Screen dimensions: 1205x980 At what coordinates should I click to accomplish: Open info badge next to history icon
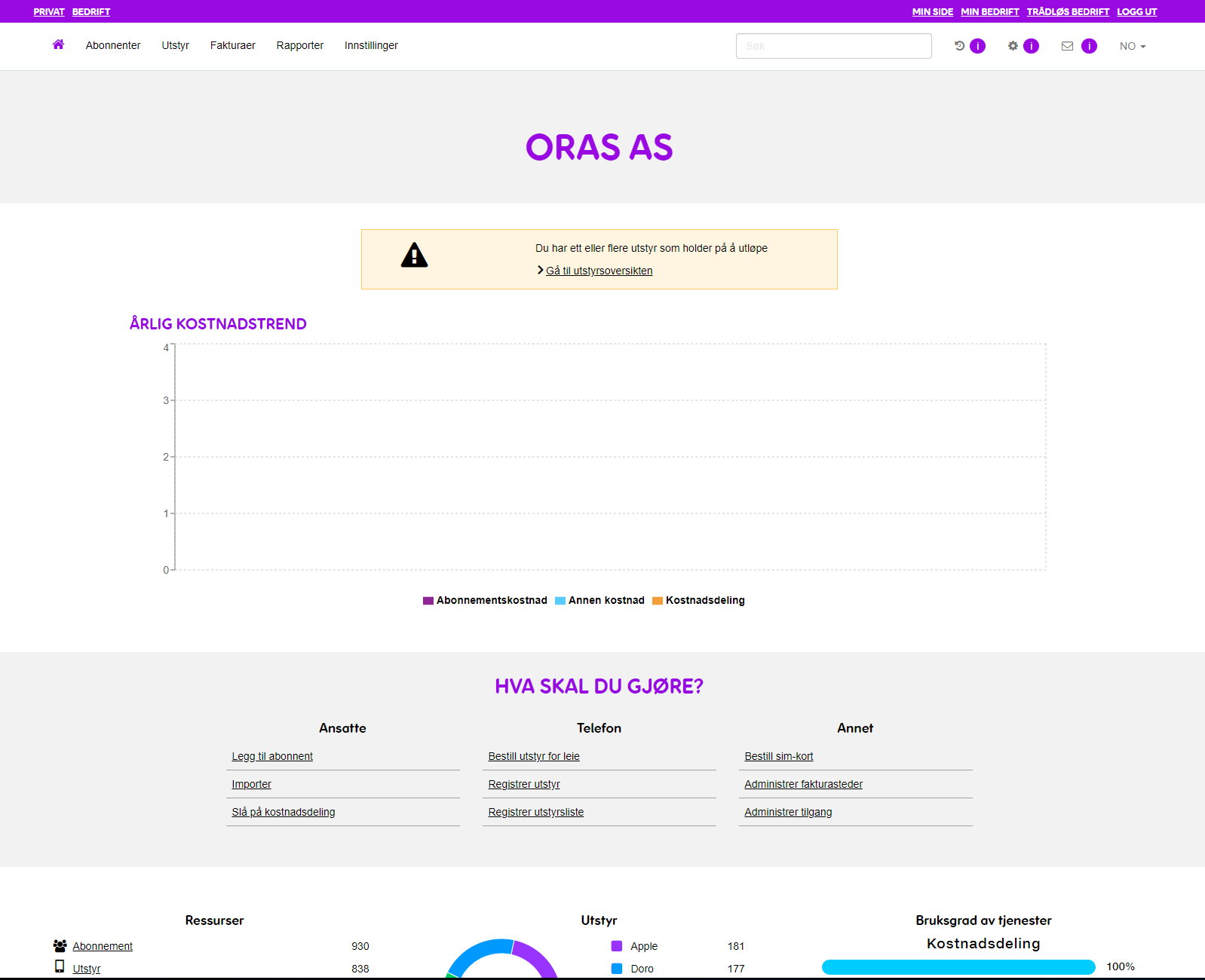[x=977, y=46]
